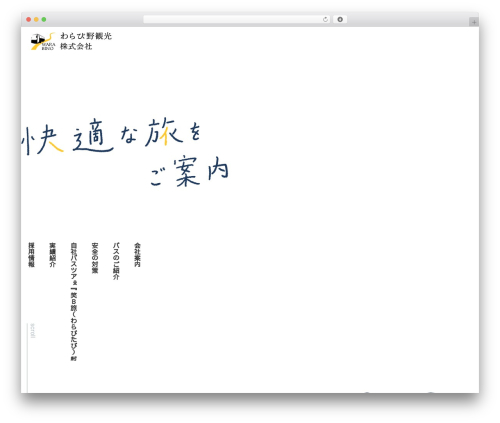
Task: Close the browser window with red button
Action: (x=29, y=20)
